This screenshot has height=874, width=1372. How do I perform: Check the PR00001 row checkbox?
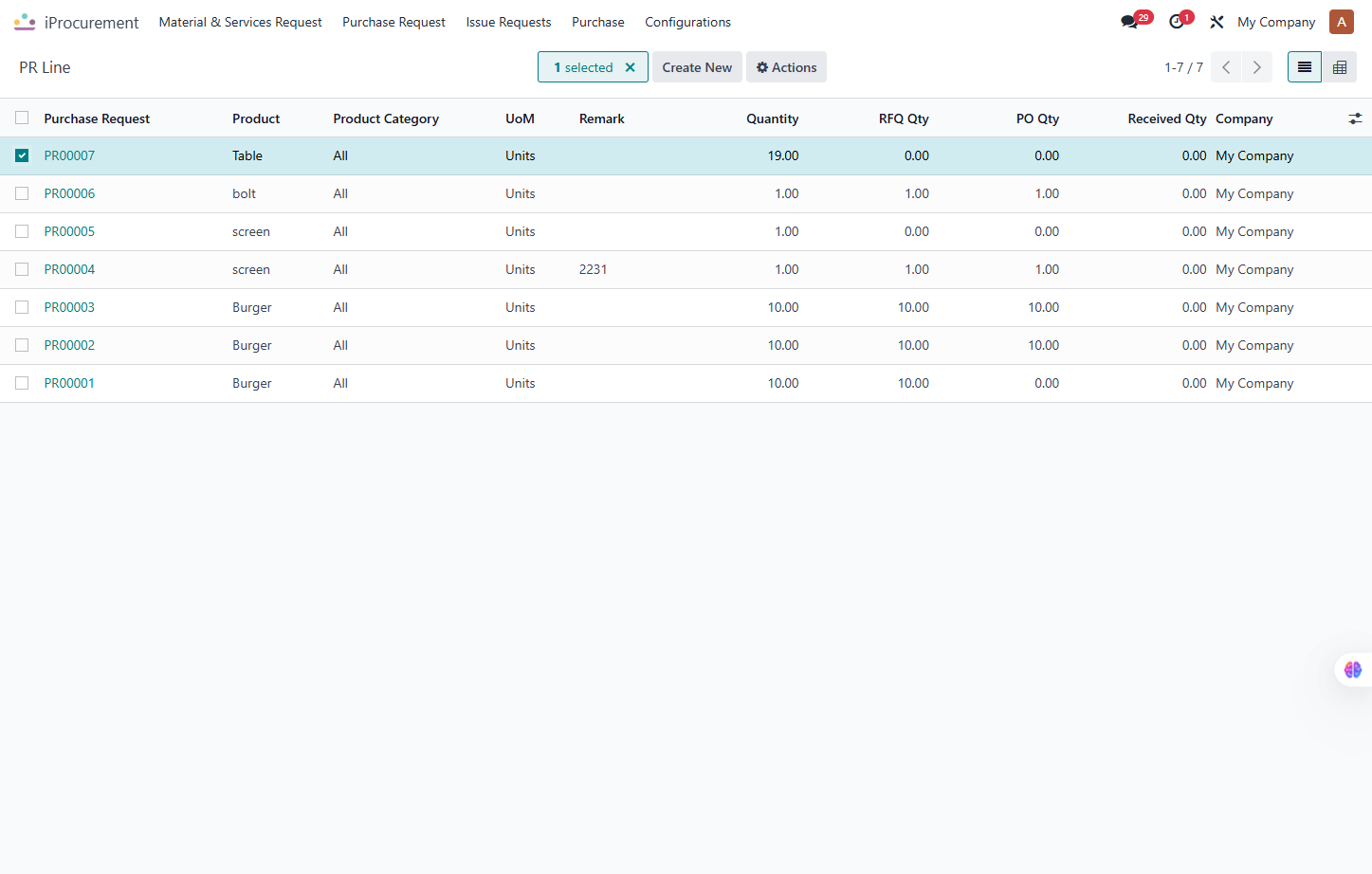22,383
